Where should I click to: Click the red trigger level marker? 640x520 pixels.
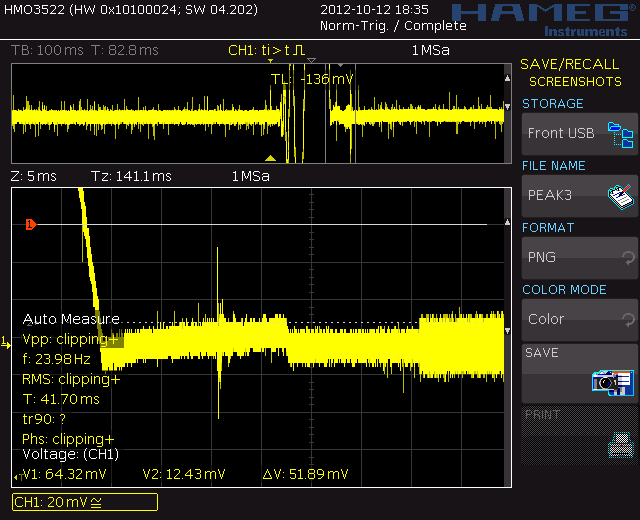[30, 225]
